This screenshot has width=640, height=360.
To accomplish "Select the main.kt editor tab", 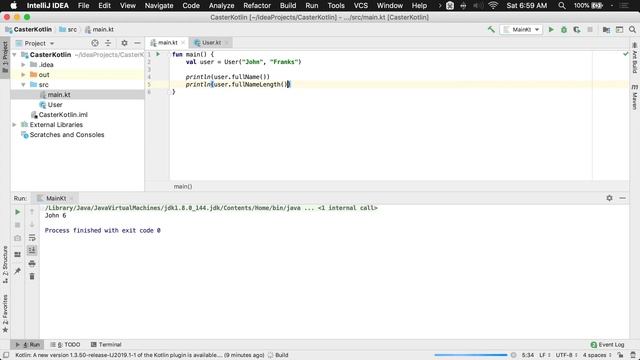I will click(167, 42).
